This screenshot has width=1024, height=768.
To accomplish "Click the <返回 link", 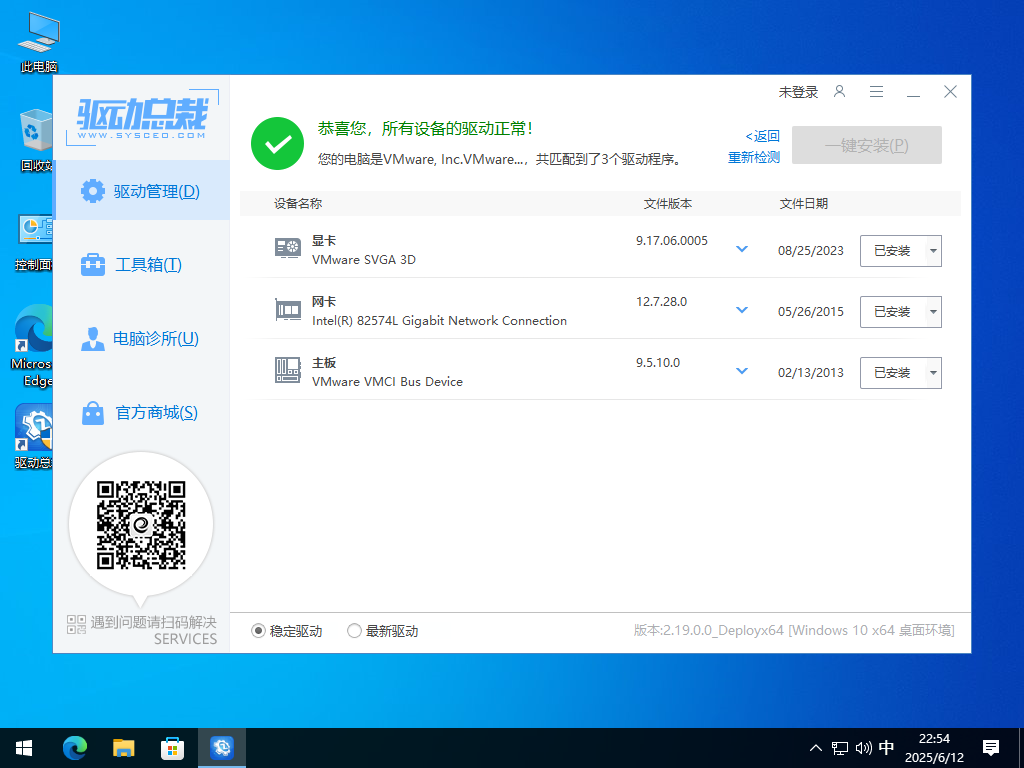I will click(762, 136).
